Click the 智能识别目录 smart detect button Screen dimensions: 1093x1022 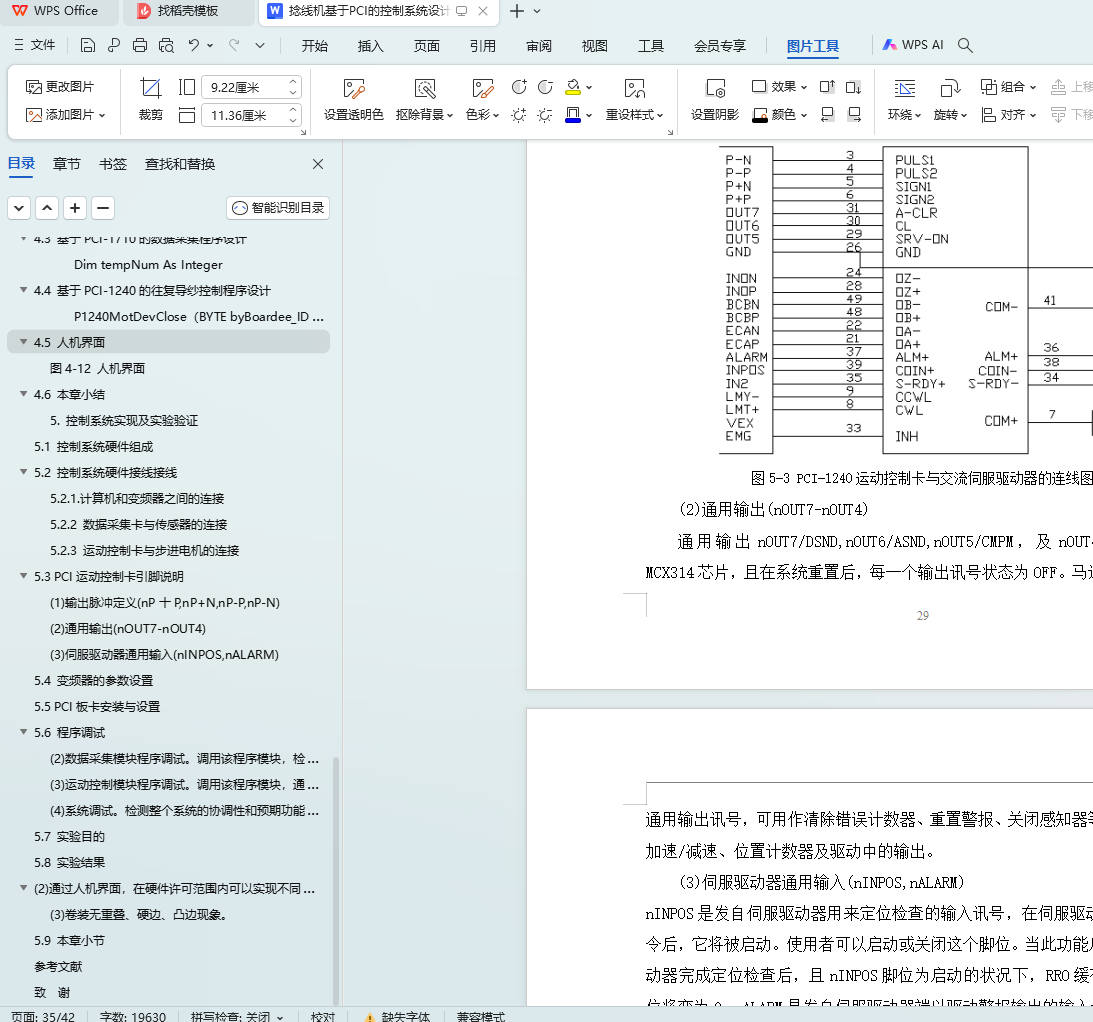point(278,208)
